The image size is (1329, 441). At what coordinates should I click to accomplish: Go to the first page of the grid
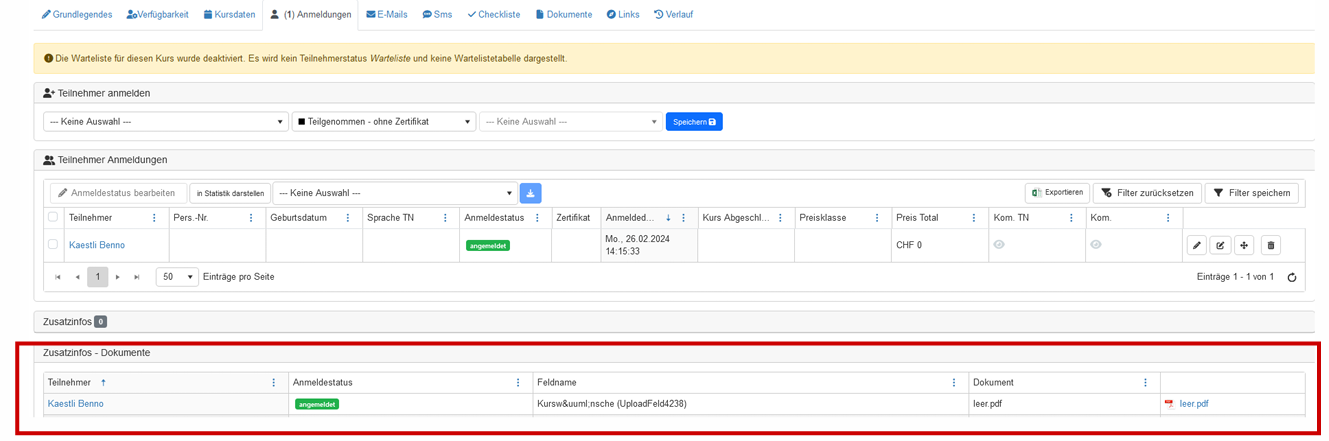click(x=58, y=277)
